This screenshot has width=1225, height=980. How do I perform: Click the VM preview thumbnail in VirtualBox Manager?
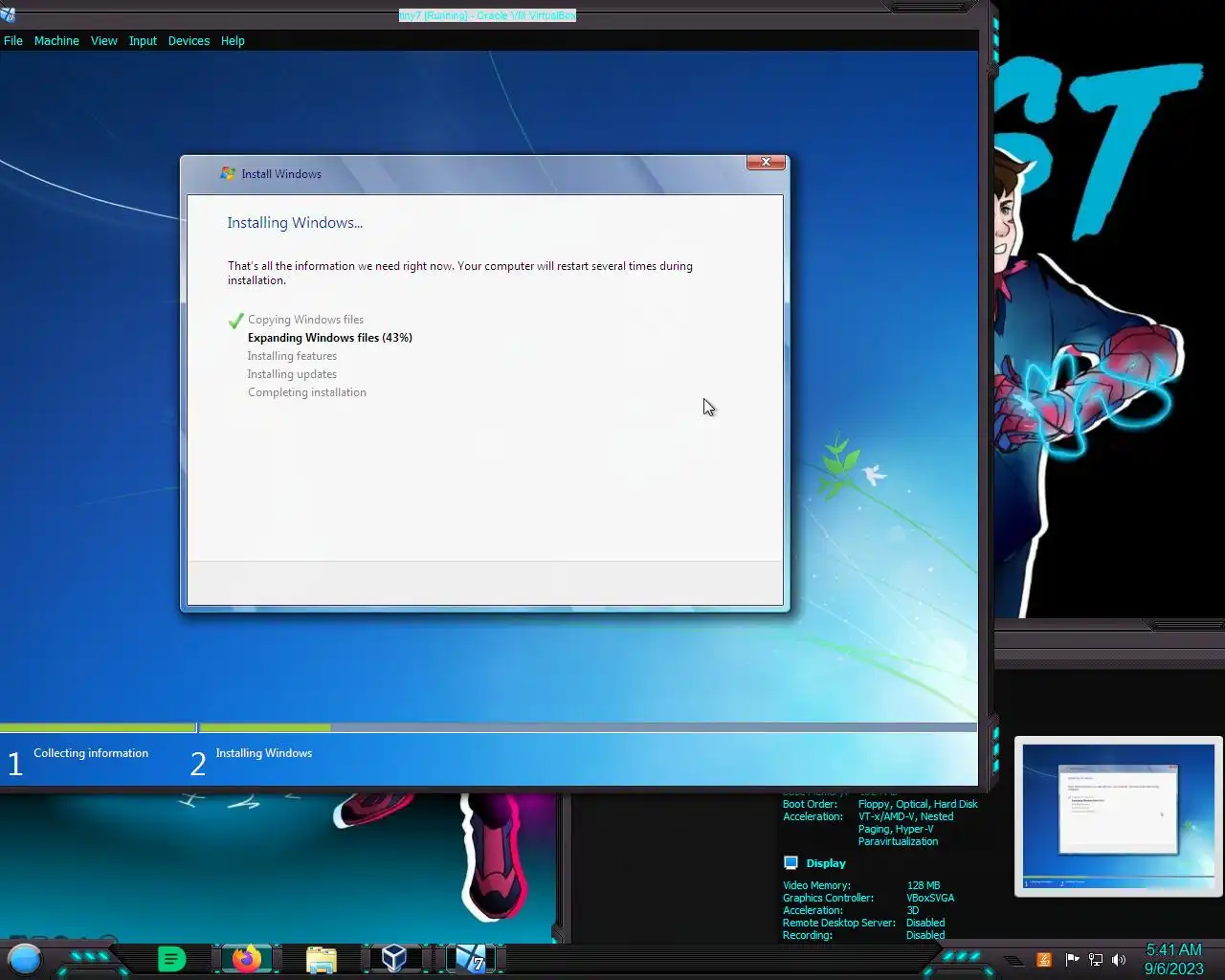(x=1119, y=815)
